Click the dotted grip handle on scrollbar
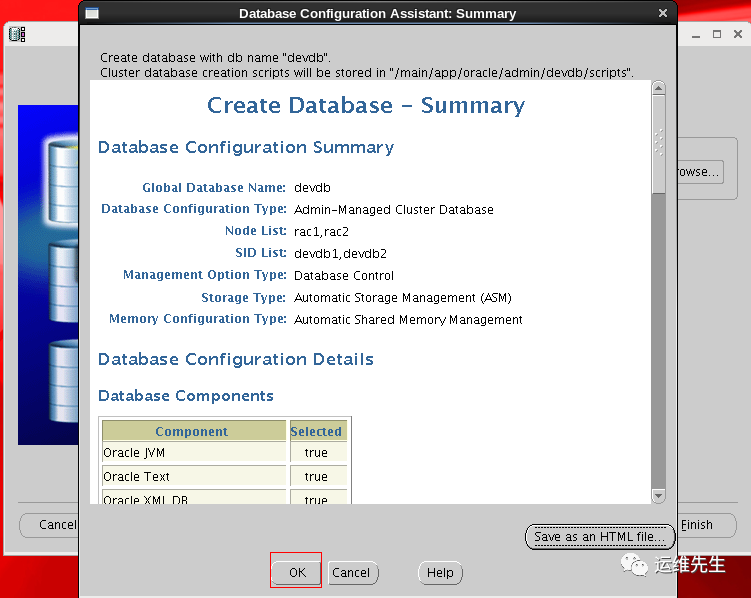This screenshot has width=751, height=598. click(x=658, y=143)
